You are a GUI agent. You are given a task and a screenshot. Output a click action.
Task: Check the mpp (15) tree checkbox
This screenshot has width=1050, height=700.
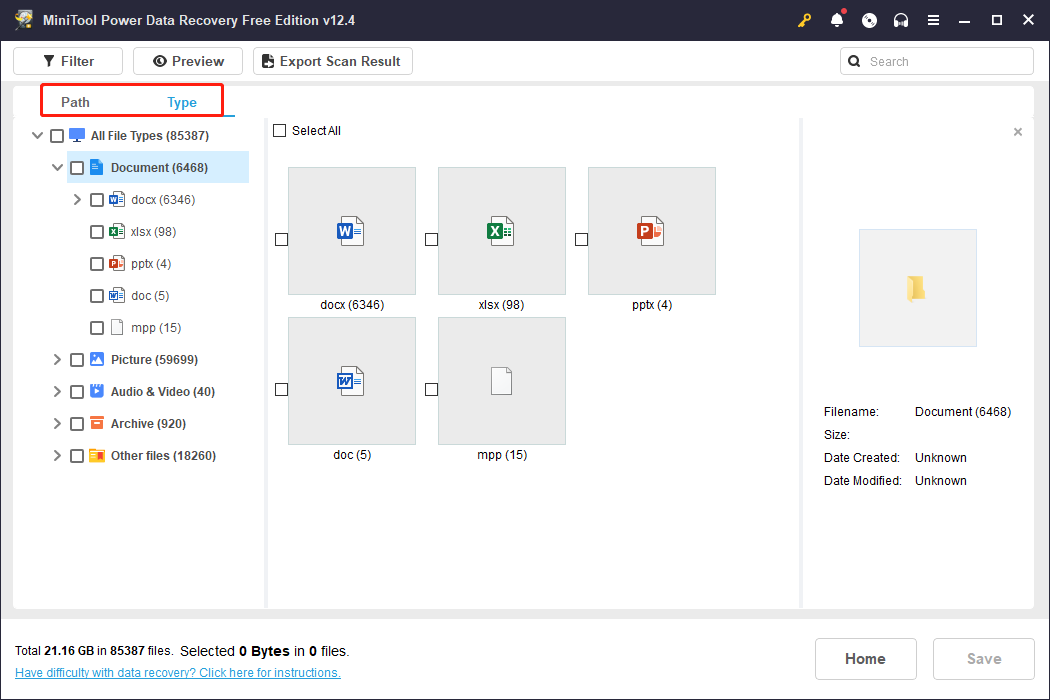tap(97, 328)
